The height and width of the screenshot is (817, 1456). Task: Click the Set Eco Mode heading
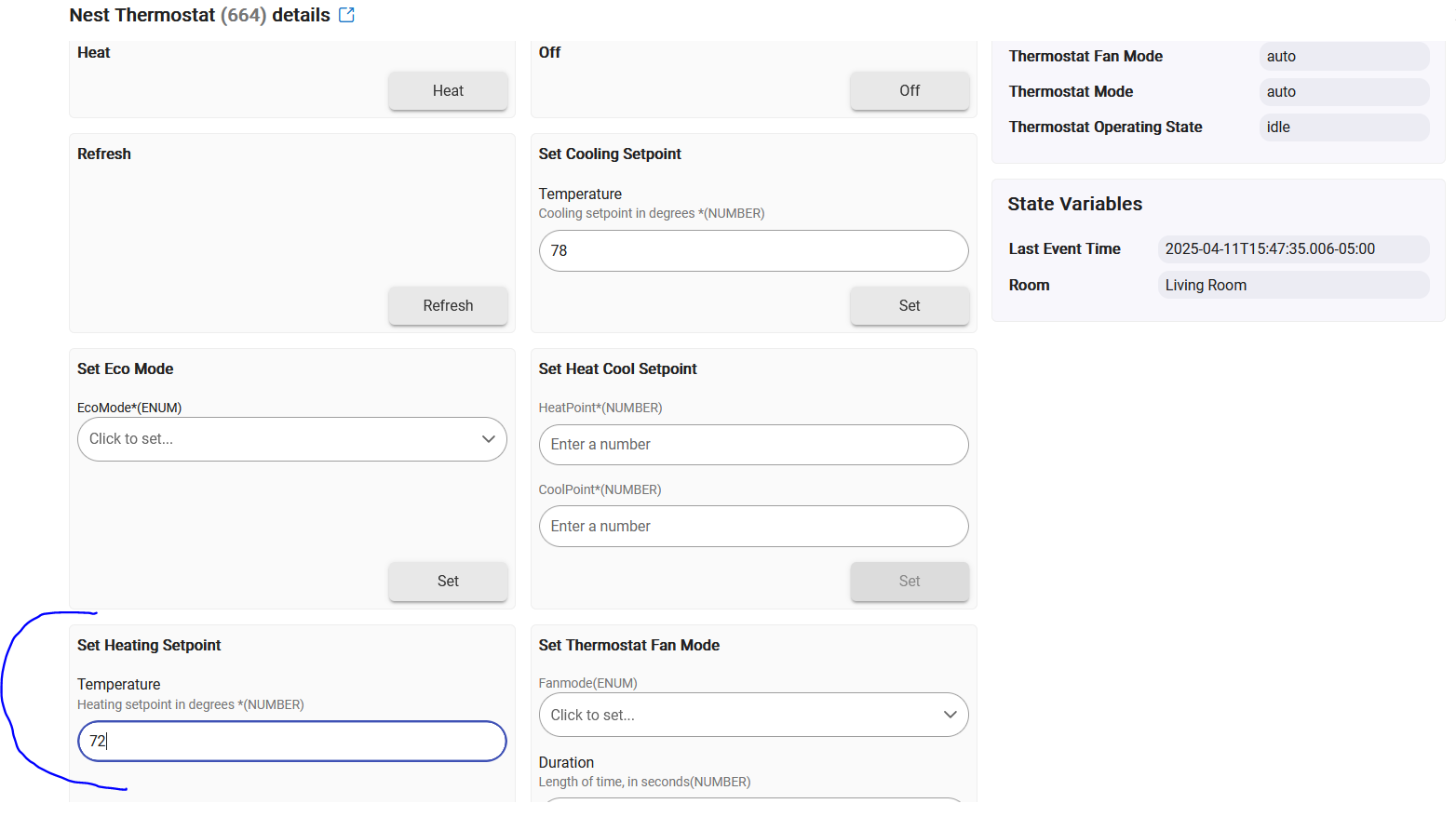(x=126, y=368)
